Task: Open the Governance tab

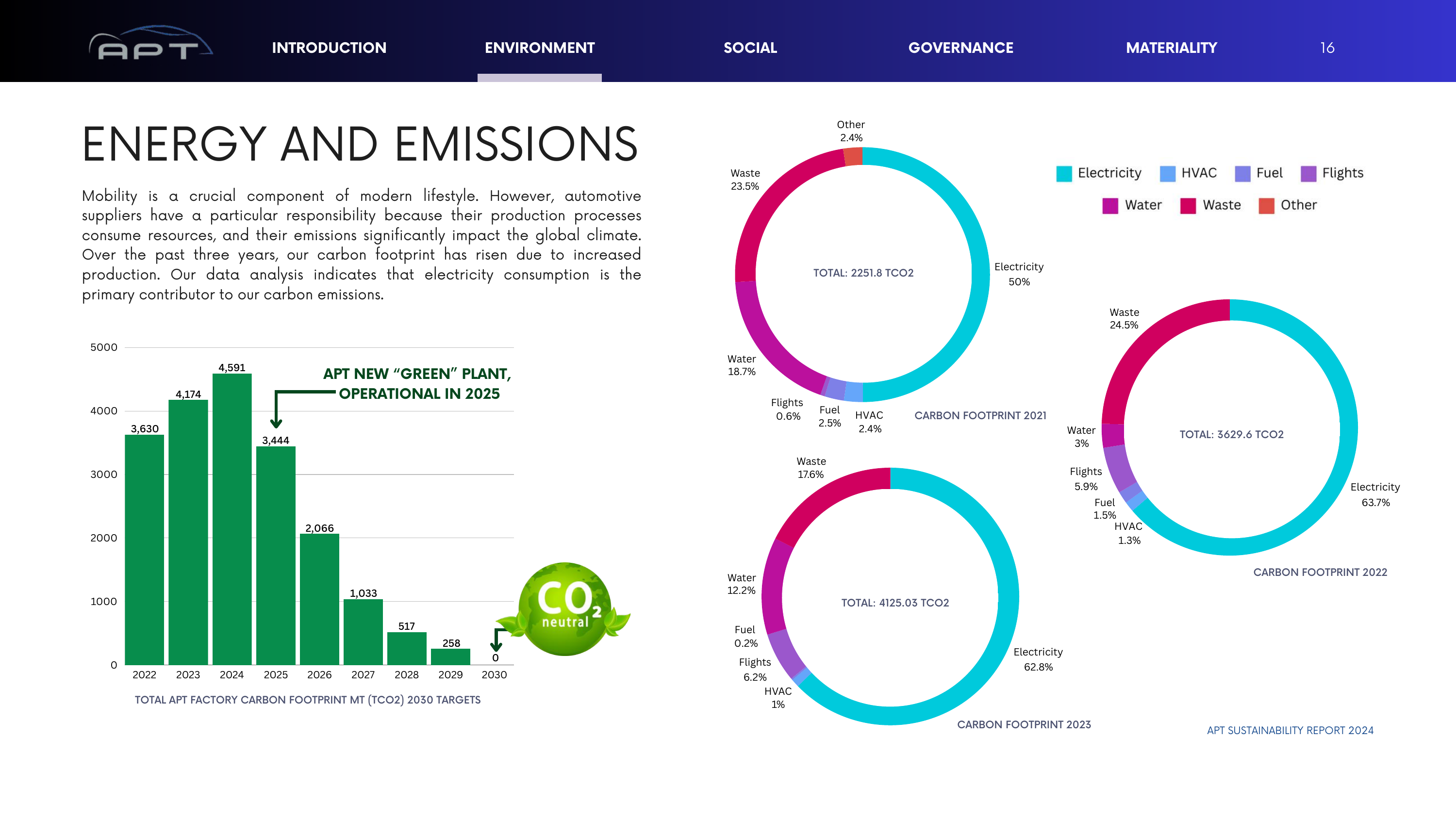Action: pos(960,48)
